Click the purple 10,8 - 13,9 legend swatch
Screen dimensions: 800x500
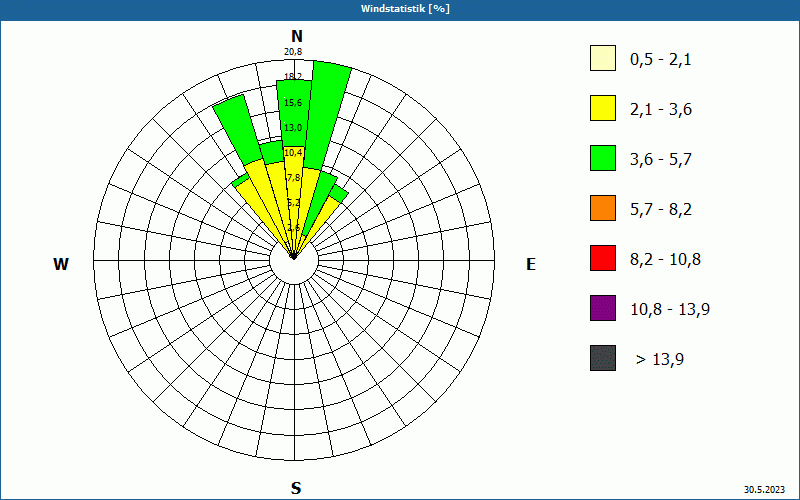(603, 308)
